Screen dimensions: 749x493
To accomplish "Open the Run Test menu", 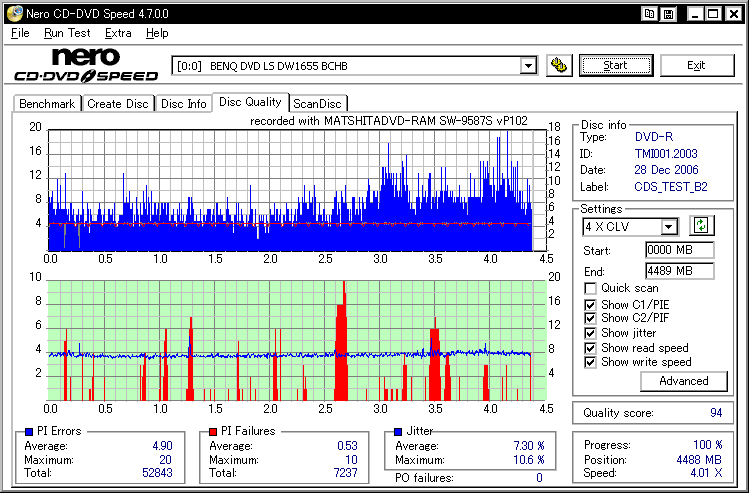I will pyautogui.click(x=67, y=33).
